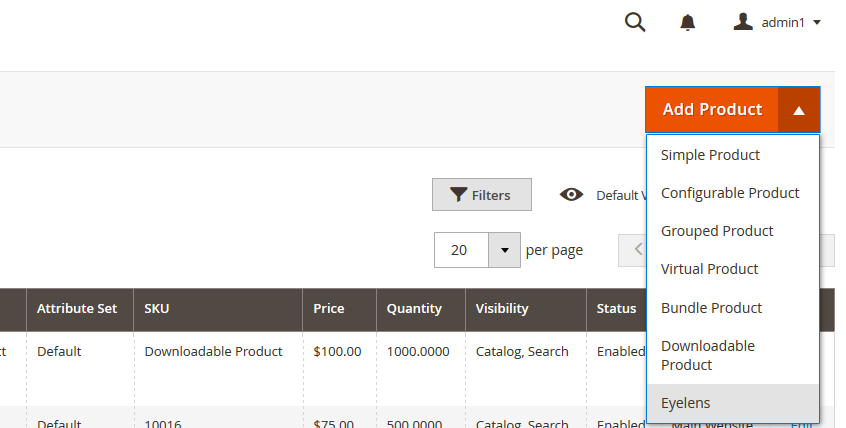Collapse the Add Product dropdown arrow
The height and width of the screenshot is (428, 846).
pos(799,110)
